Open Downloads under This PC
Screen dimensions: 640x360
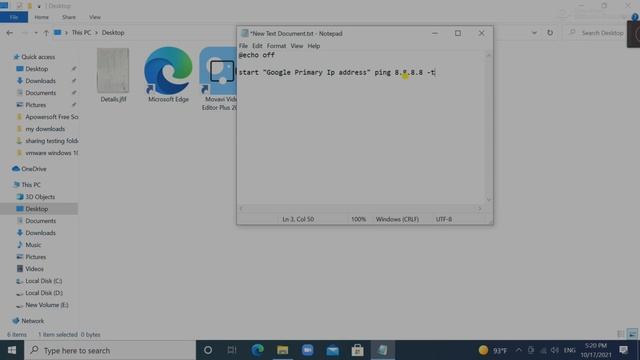(x=40, y=233)
